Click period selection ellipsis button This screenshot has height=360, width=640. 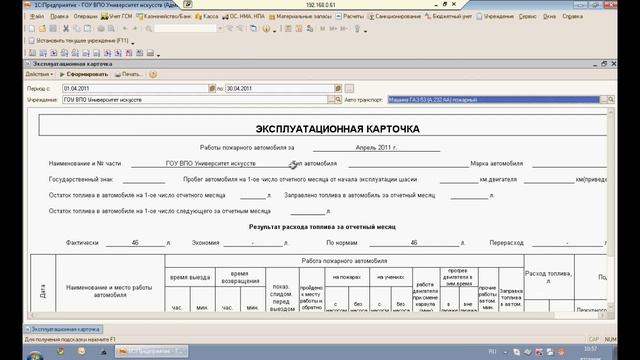point(349,88)
